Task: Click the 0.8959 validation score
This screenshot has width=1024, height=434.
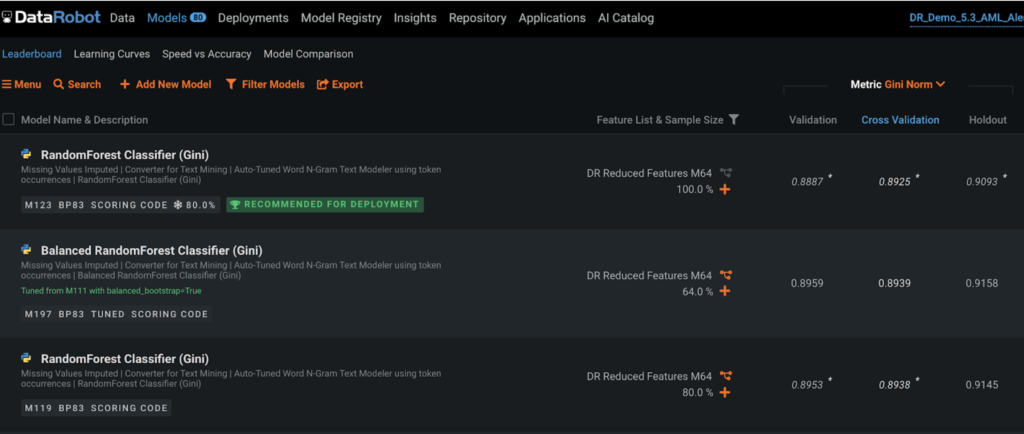Action: coord(807,283)
